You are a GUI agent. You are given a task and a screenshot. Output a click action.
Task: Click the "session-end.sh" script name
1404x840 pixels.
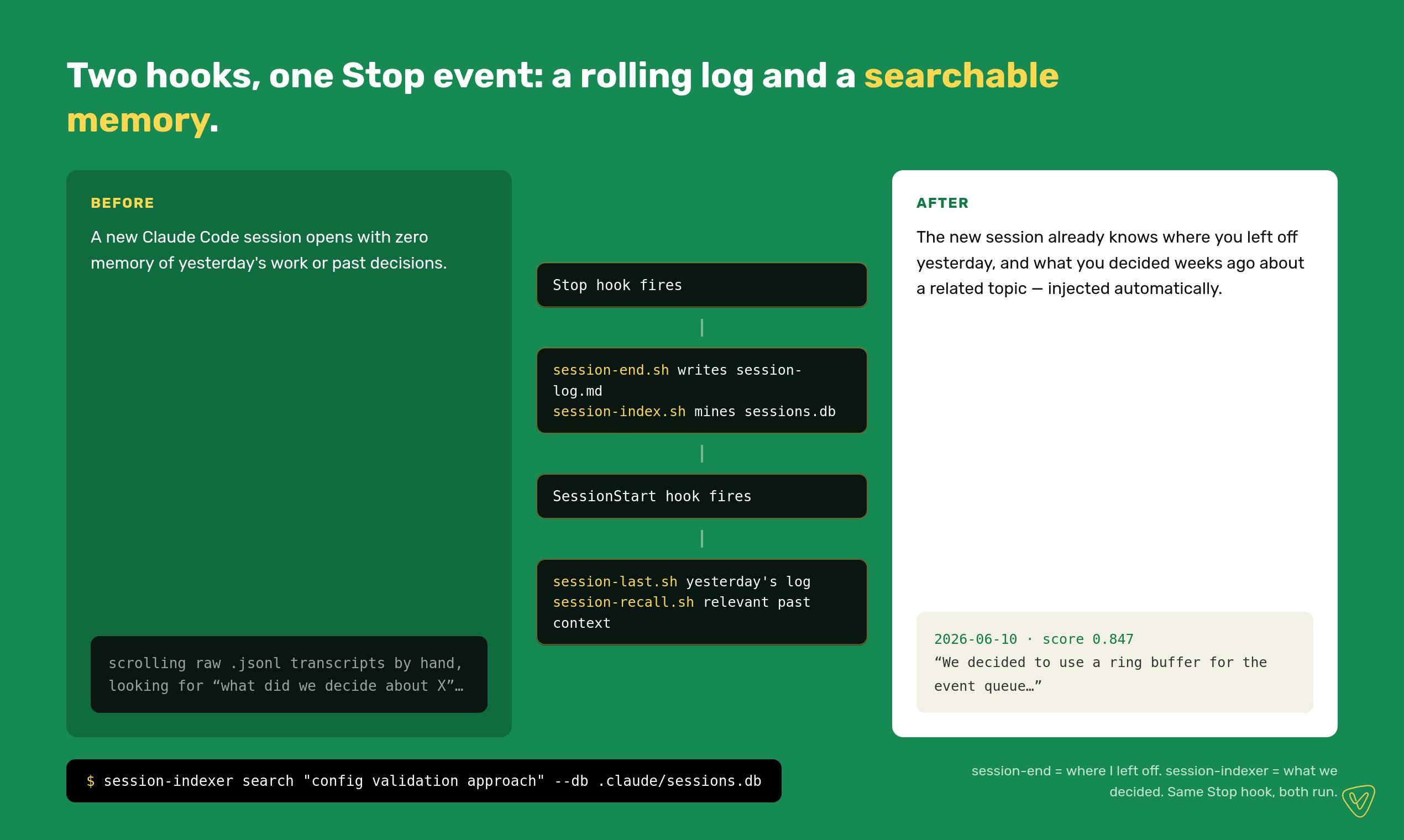[611, 370]
